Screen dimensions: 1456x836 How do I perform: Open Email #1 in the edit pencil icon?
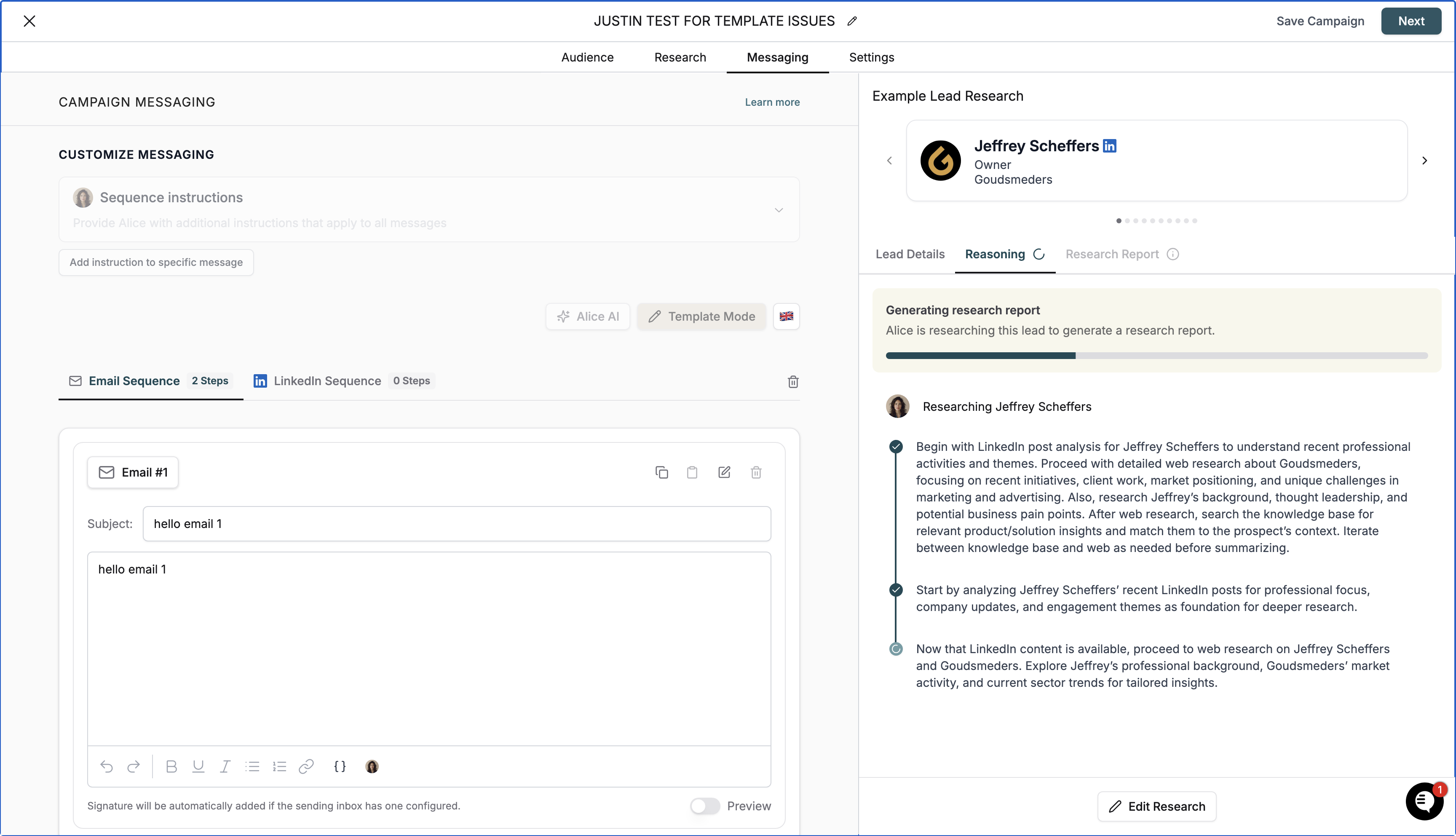(x=724, y=472)
